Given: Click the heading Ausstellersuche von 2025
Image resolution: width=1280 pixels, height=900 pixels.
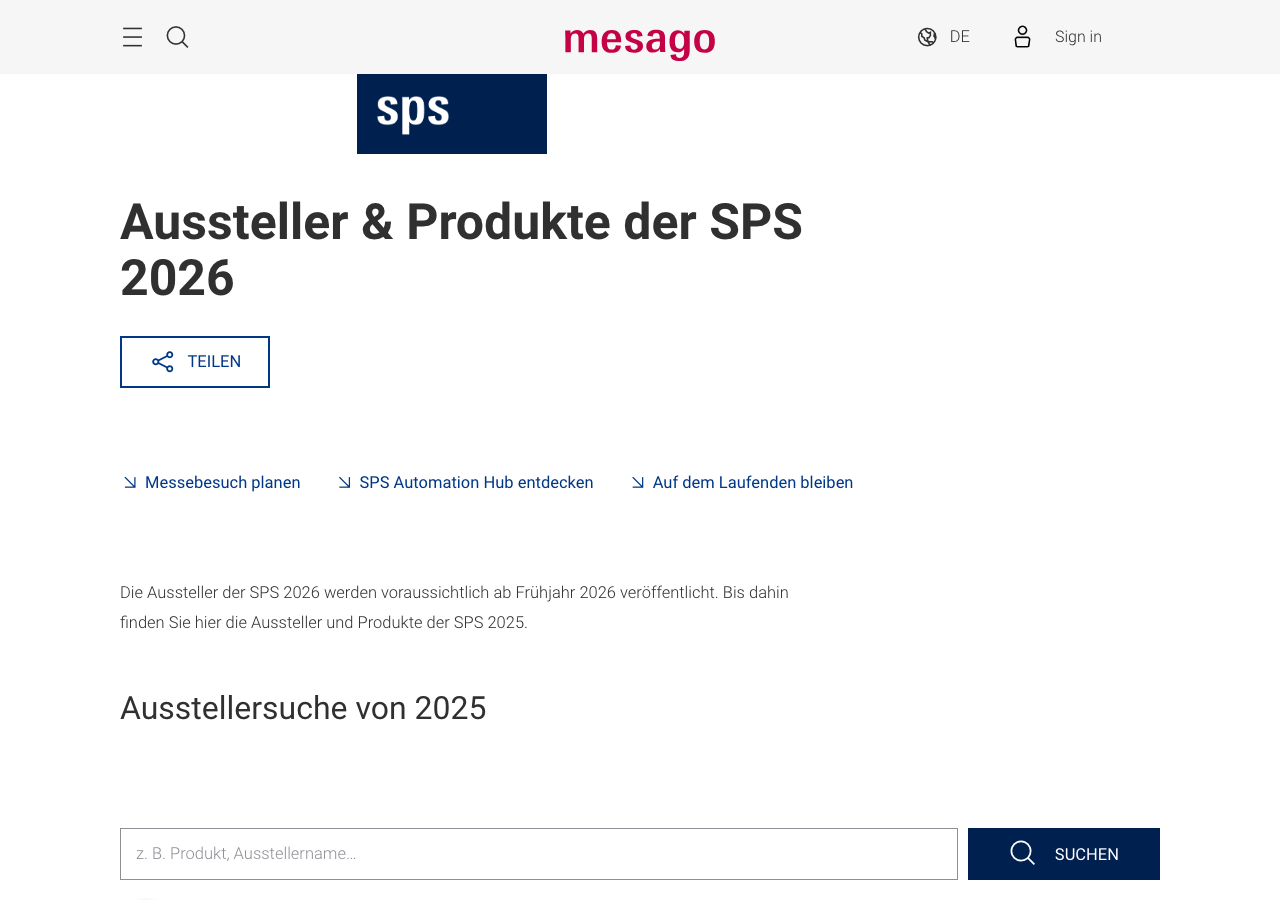Looking at the screenshot, I should [x=303, y=706].
